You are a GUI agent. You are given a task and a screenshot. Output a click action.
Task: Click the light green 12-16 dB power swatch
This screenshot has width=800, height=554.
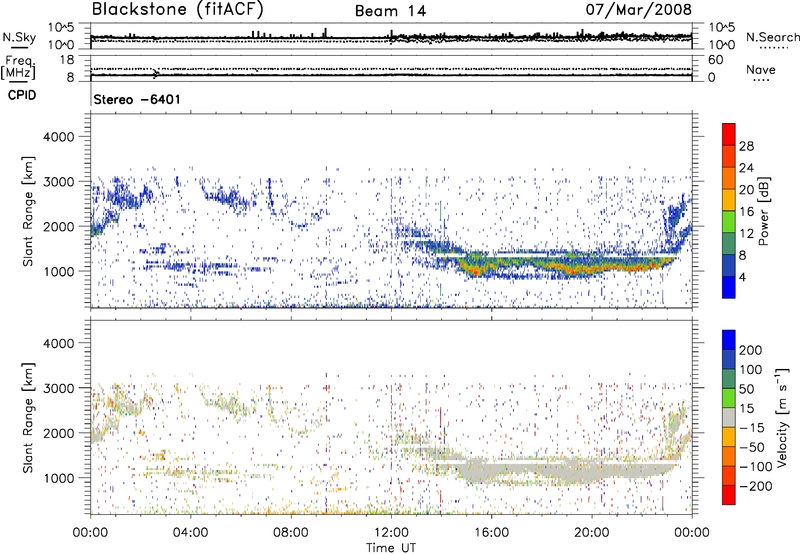pos(729,222)
